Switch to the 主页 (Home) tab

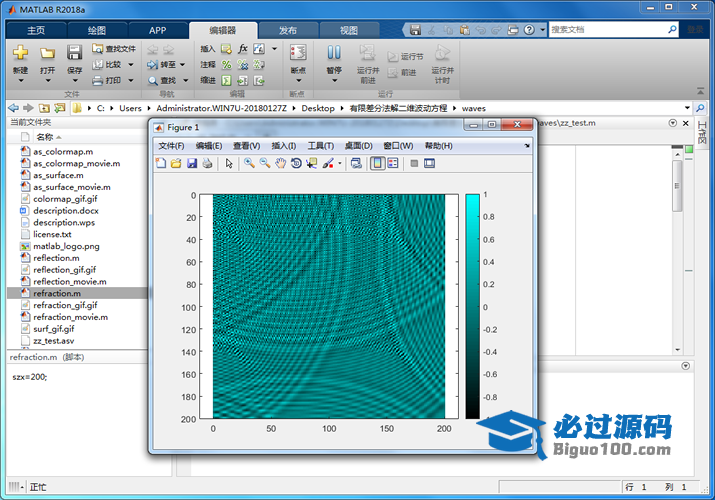click(36, 30)
